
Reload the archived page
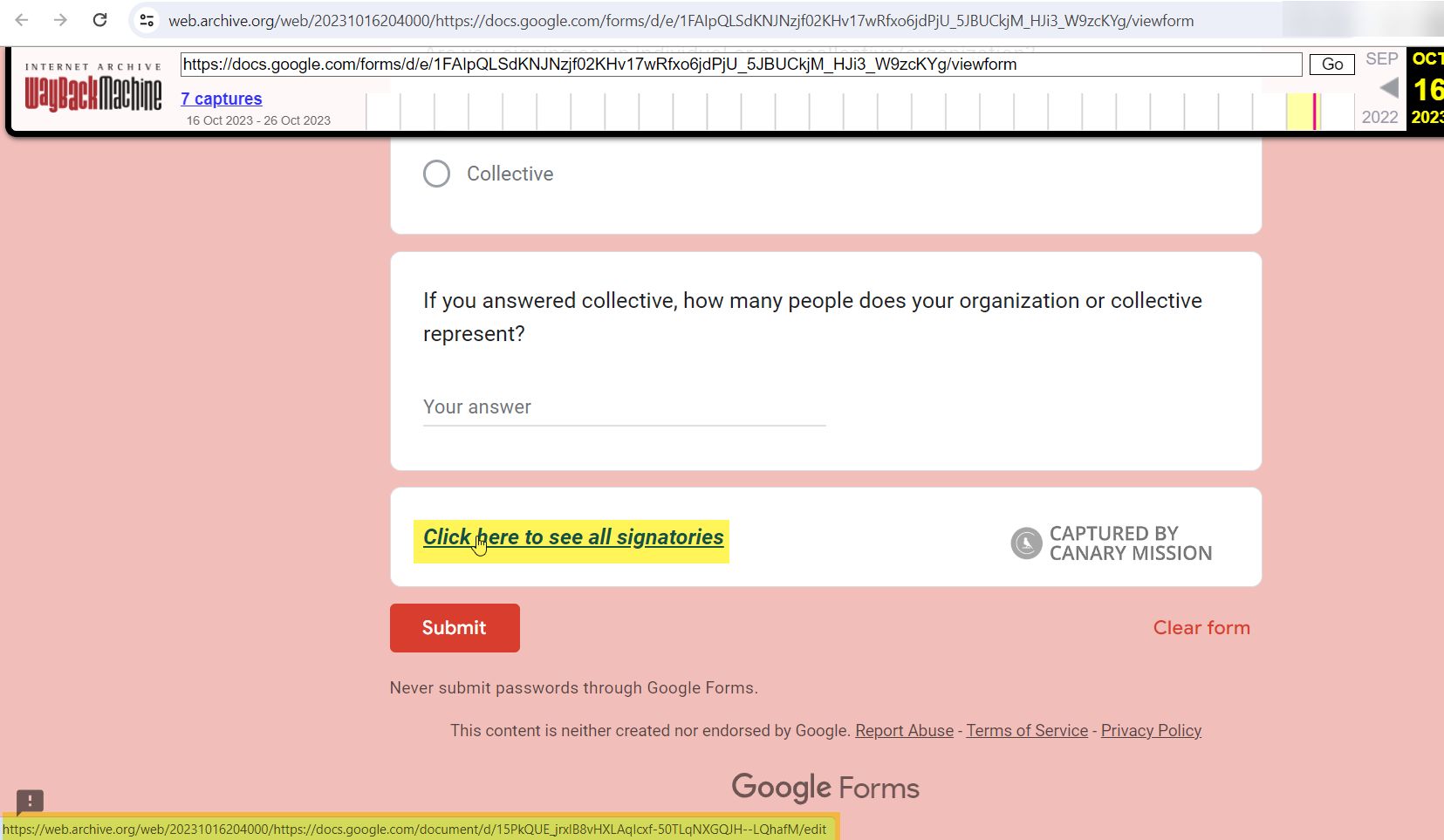(x=100, y=20)
